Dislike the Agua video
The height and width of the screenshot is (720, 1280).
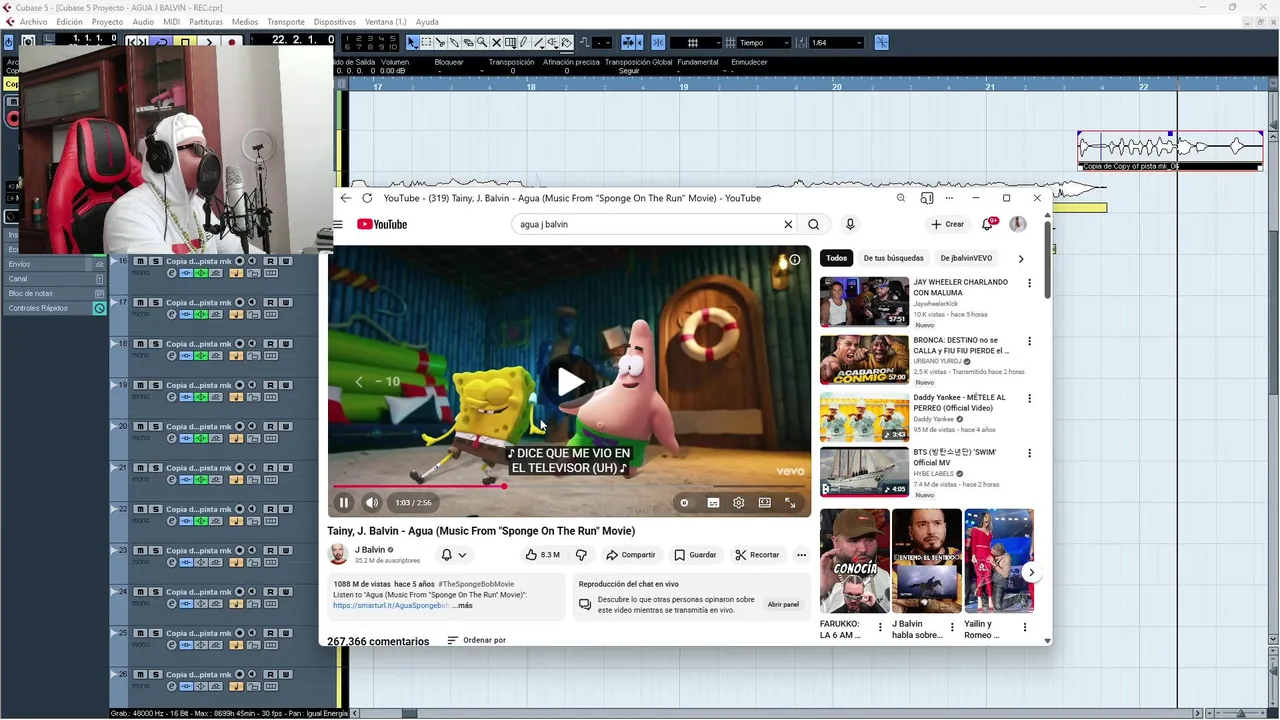click(x=581, y=555)
